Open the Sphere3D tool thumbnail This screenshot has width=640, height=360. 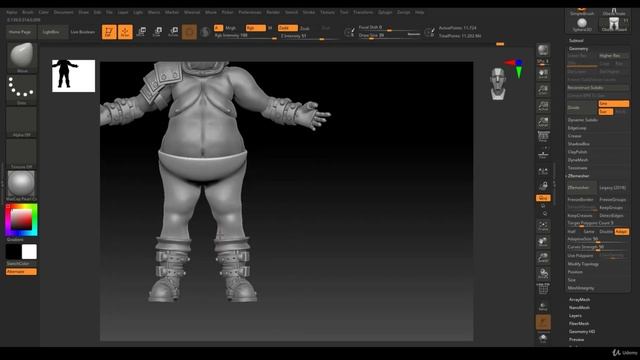coord(582,24)
